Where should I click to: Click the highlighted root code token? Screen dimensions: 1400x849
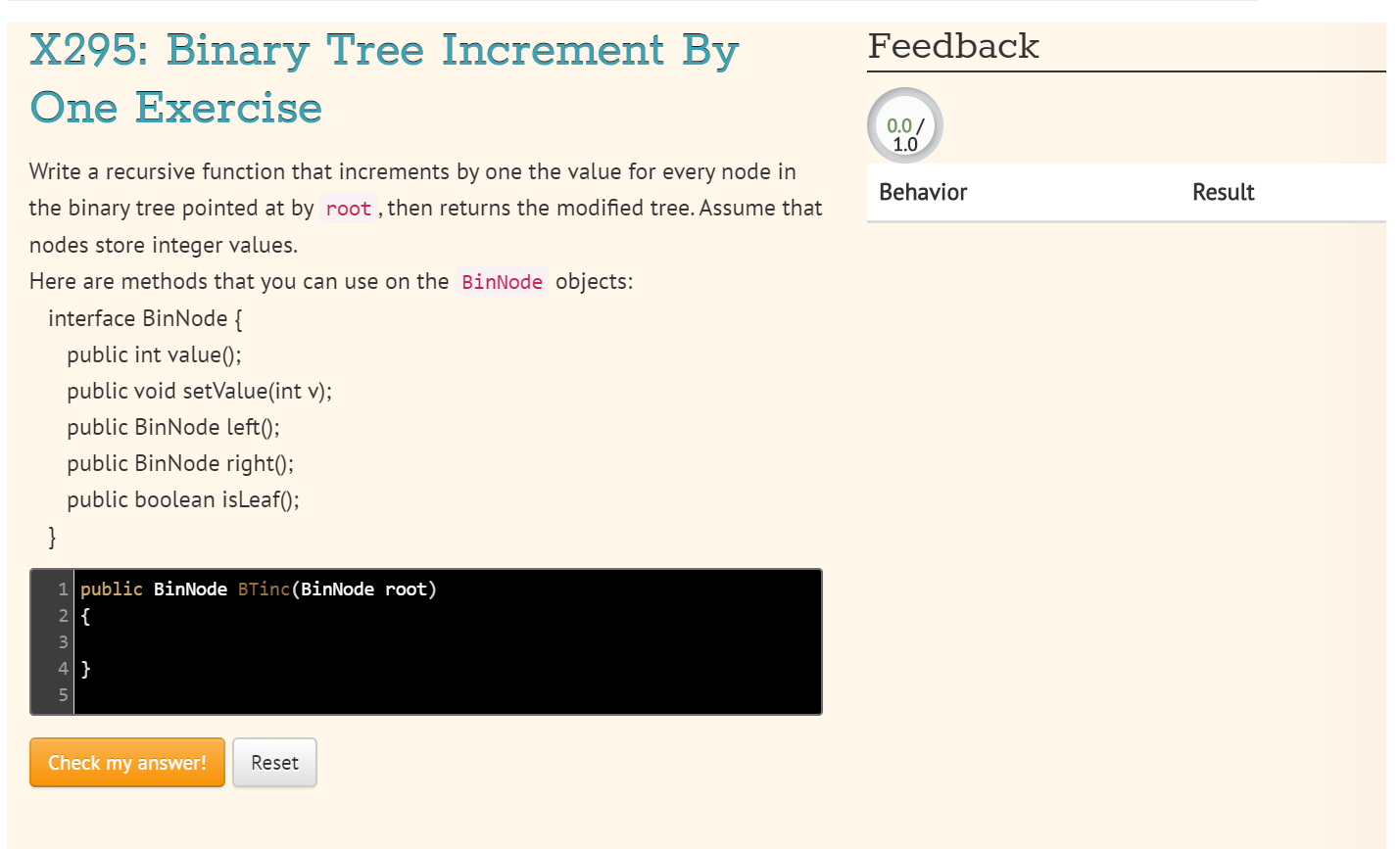click(348, 208)
